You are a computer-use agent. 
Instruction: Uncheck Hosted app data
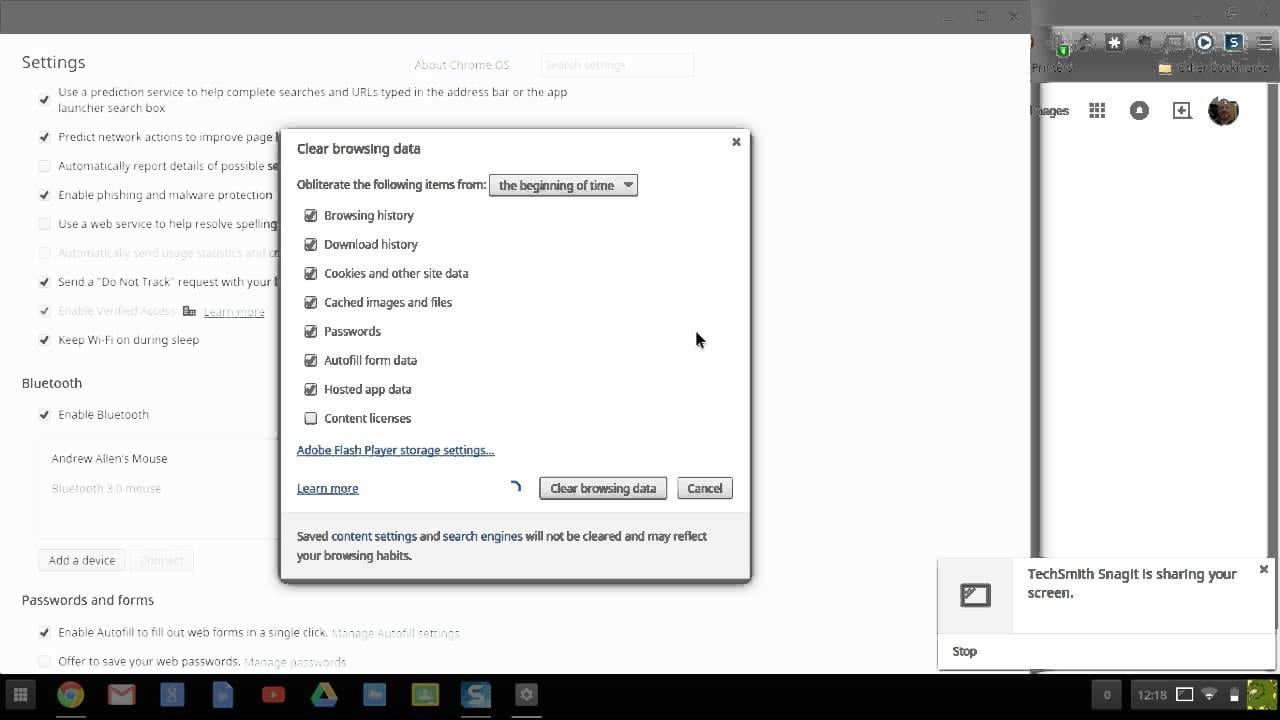point(310,390)
